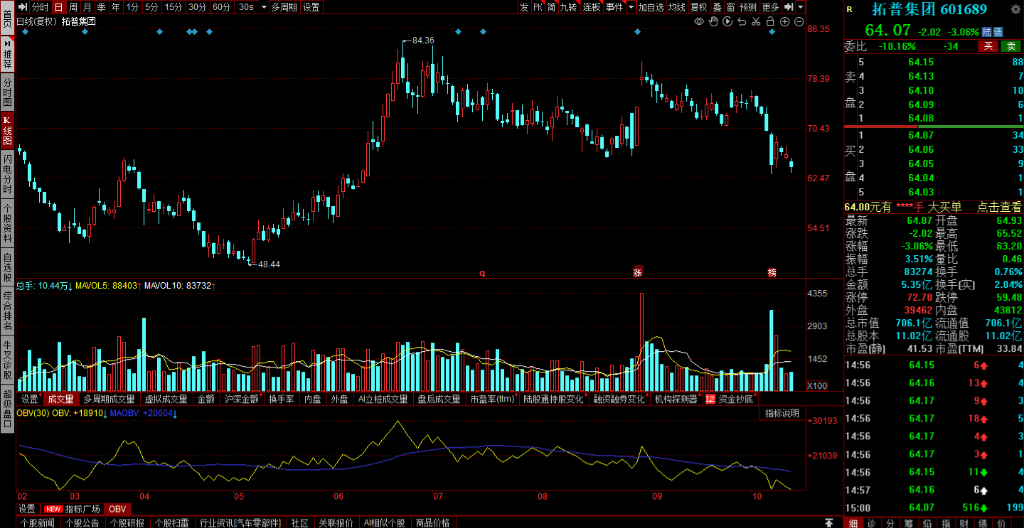Click the 指标说明 button
1024x528 pixels.
[782, 413]
